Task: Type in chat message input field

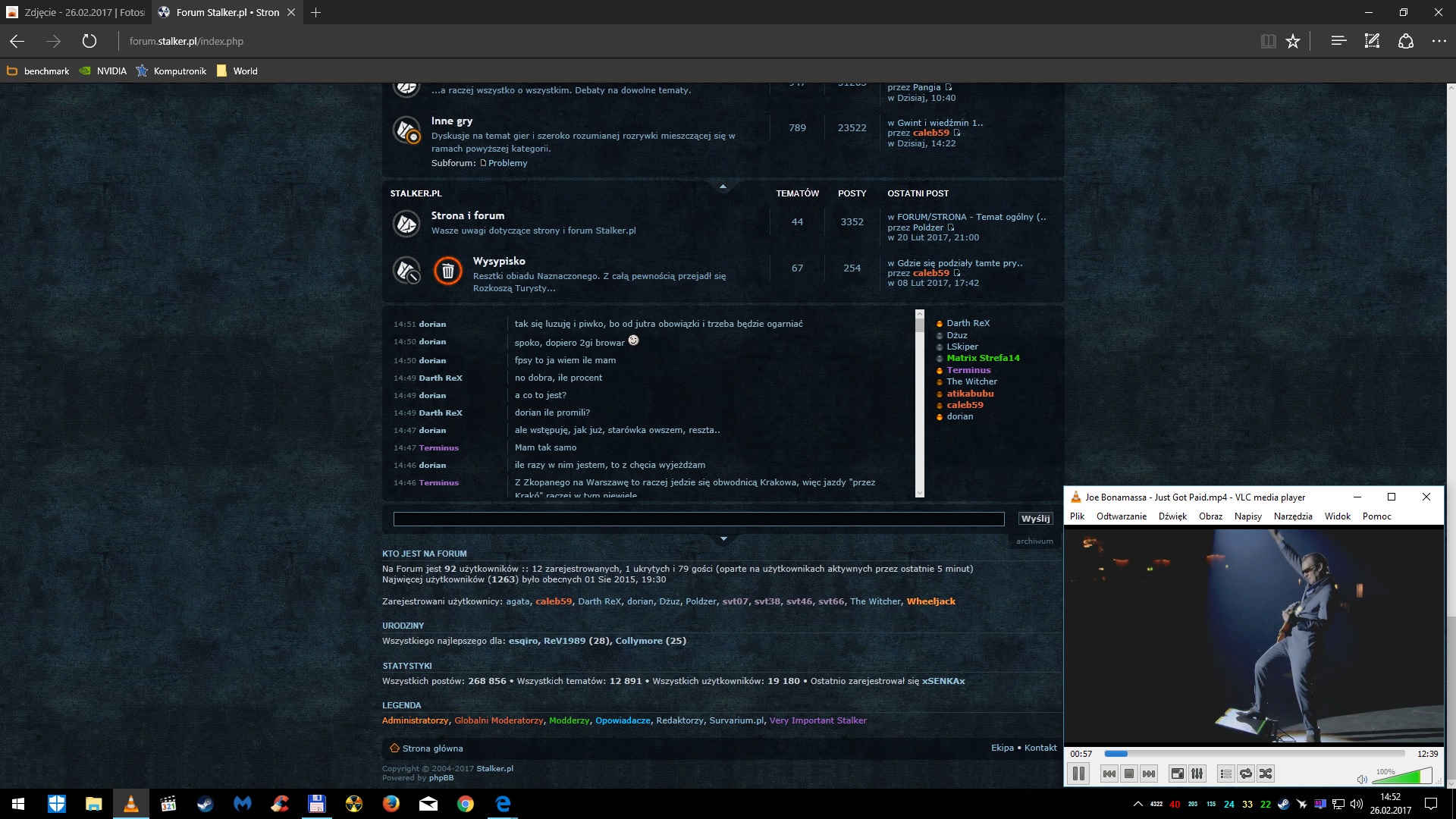Action: pyautogui.click(x=698, y=519)
